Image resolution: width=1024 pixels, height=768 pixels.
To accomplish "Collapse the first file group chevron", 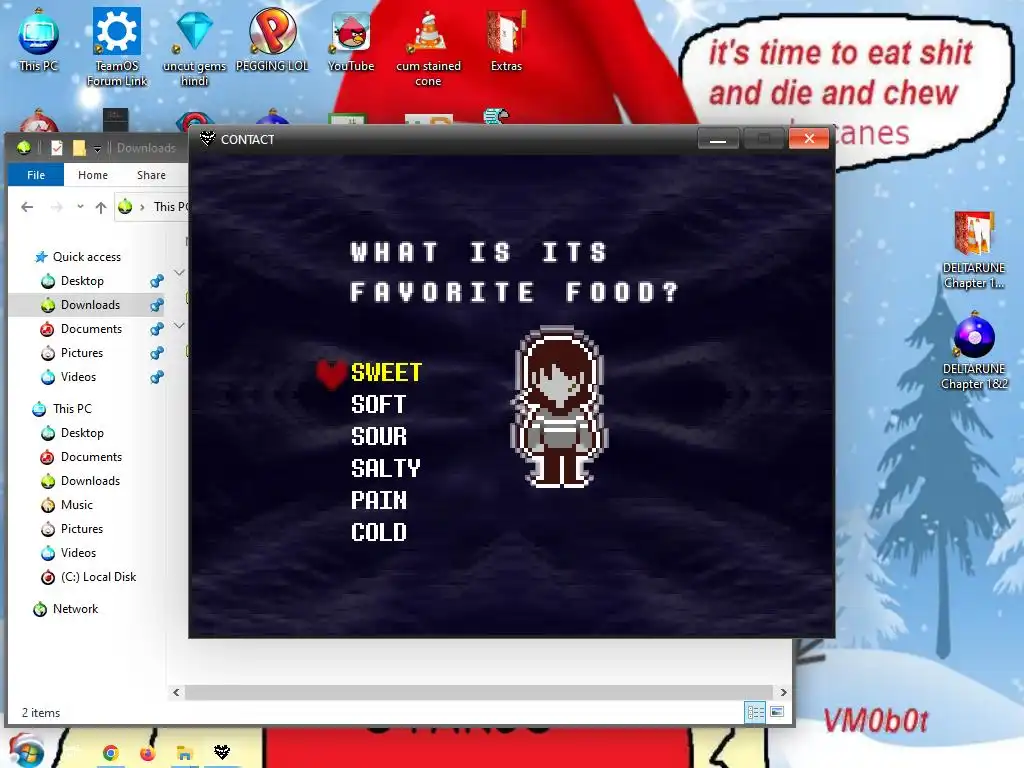I will click(x=179, y=272).
